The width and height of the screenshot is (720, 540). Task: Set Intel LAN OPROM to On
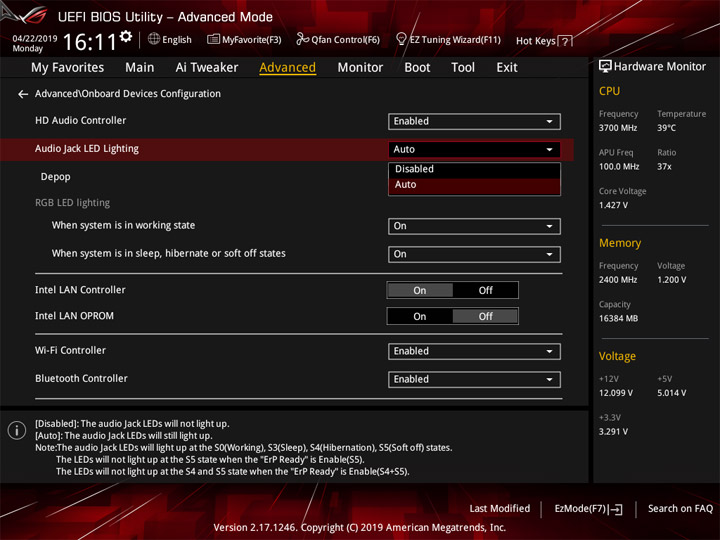(420, 316)
